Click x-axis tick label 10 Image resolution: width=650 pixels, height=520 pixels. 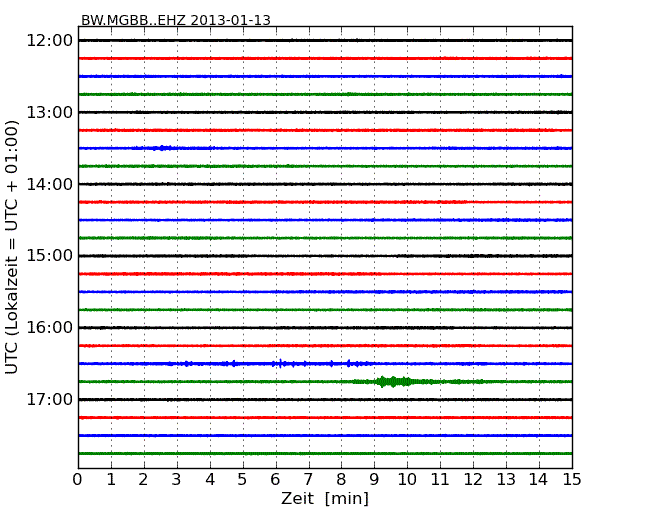[x=407, y=480]
